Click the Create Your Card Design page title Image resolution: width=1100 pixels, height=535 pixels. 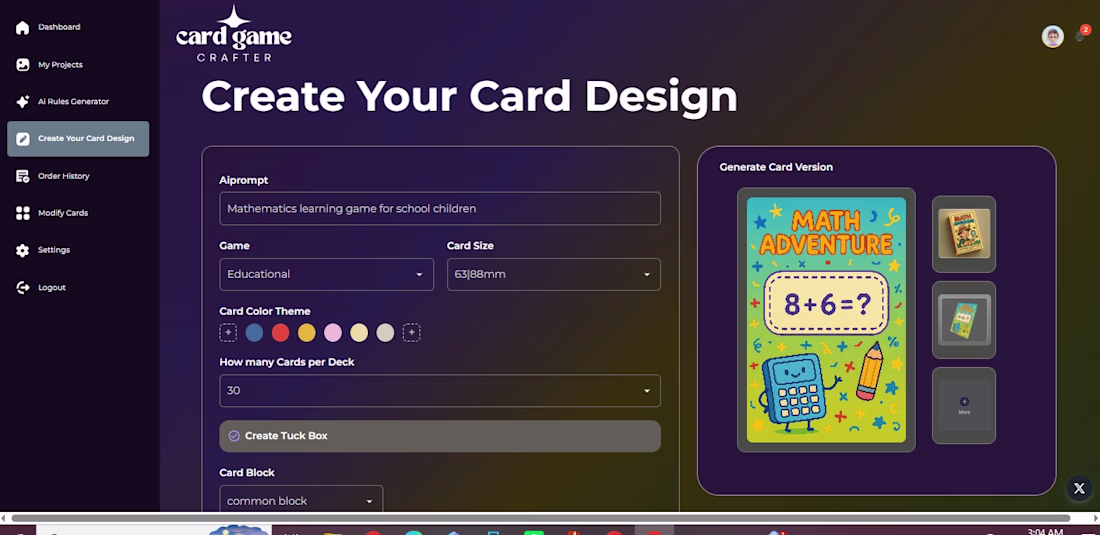pos(469,95)
